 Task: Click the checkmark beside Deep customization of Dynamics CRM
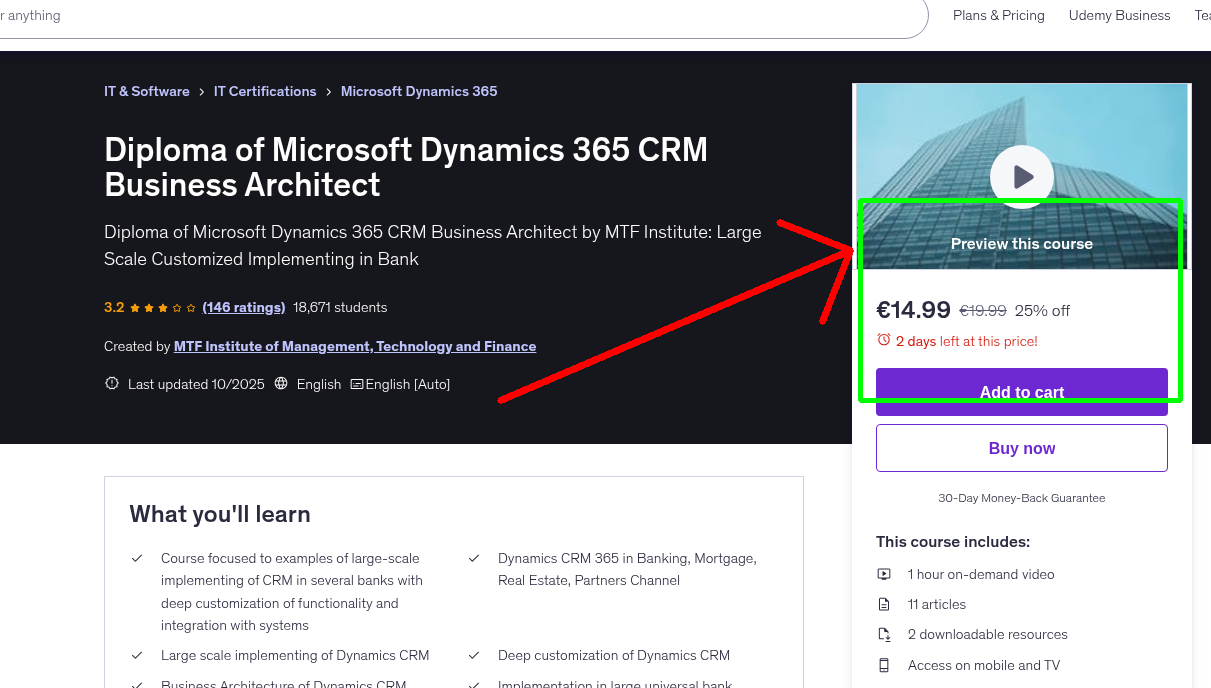tap(474, 655)
